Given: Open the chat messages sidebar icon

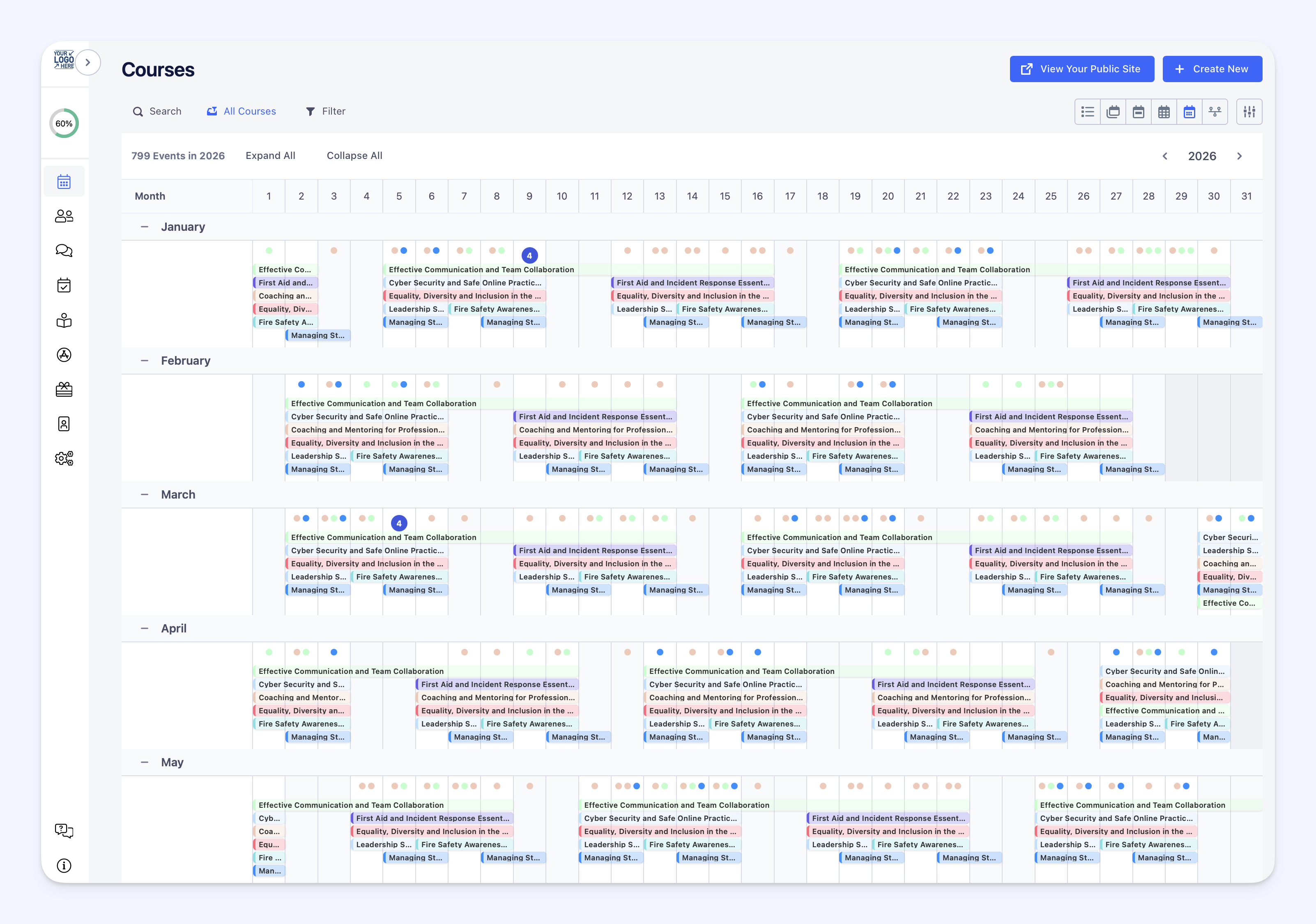Looking at the screenshot, I should (64, 251).
